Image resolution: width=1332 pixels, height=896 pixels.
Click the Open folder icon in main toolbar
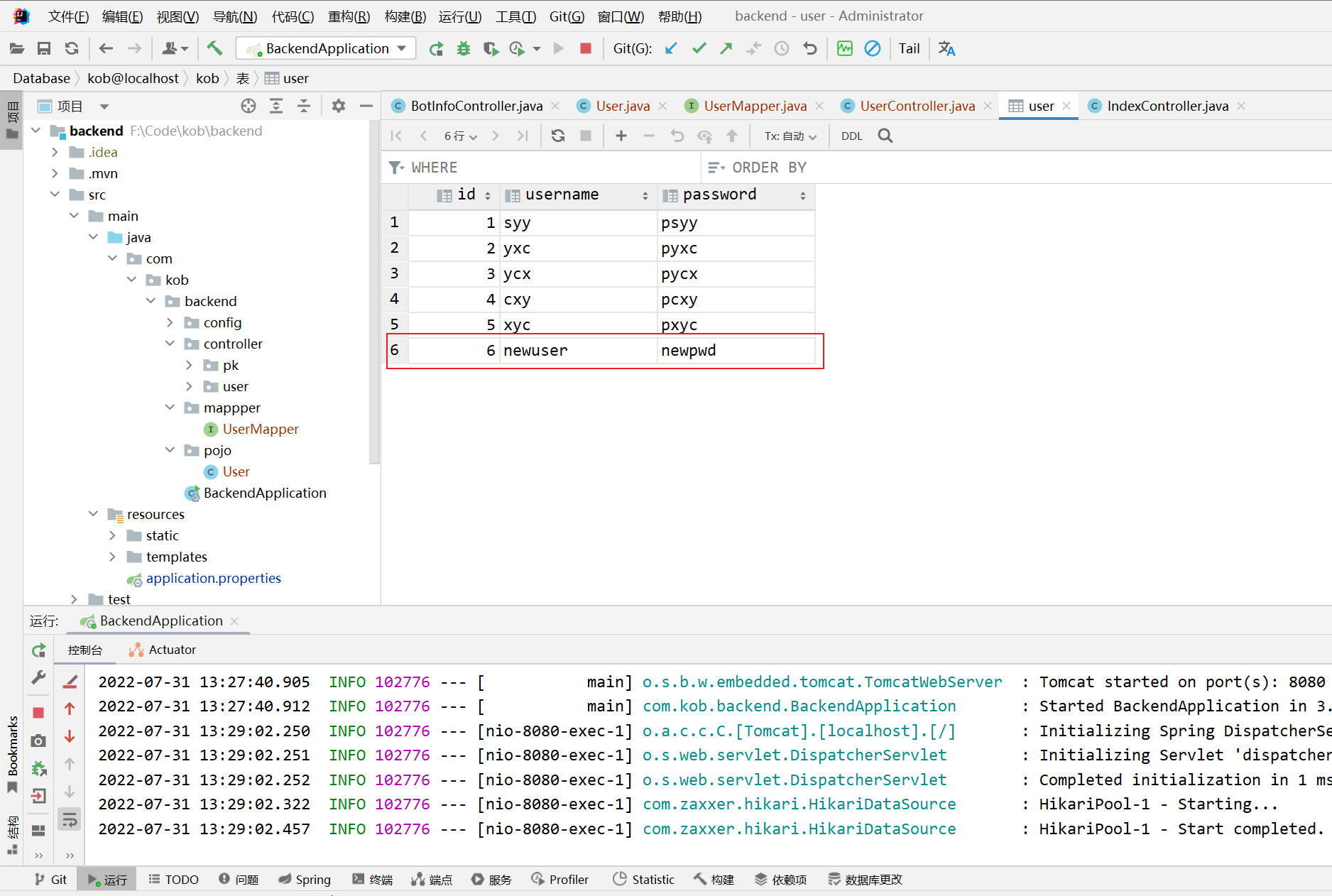pos(16,48)
